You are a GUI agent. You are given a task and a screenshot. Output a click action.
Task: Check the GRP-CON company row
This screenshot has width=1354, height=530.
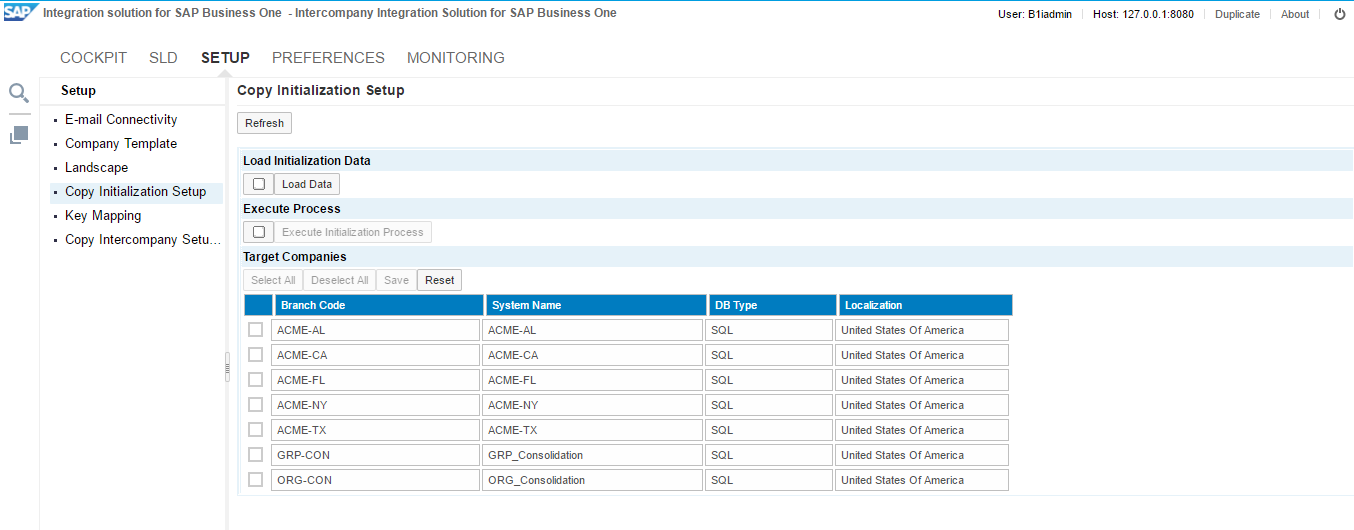[x=256, y=455]
